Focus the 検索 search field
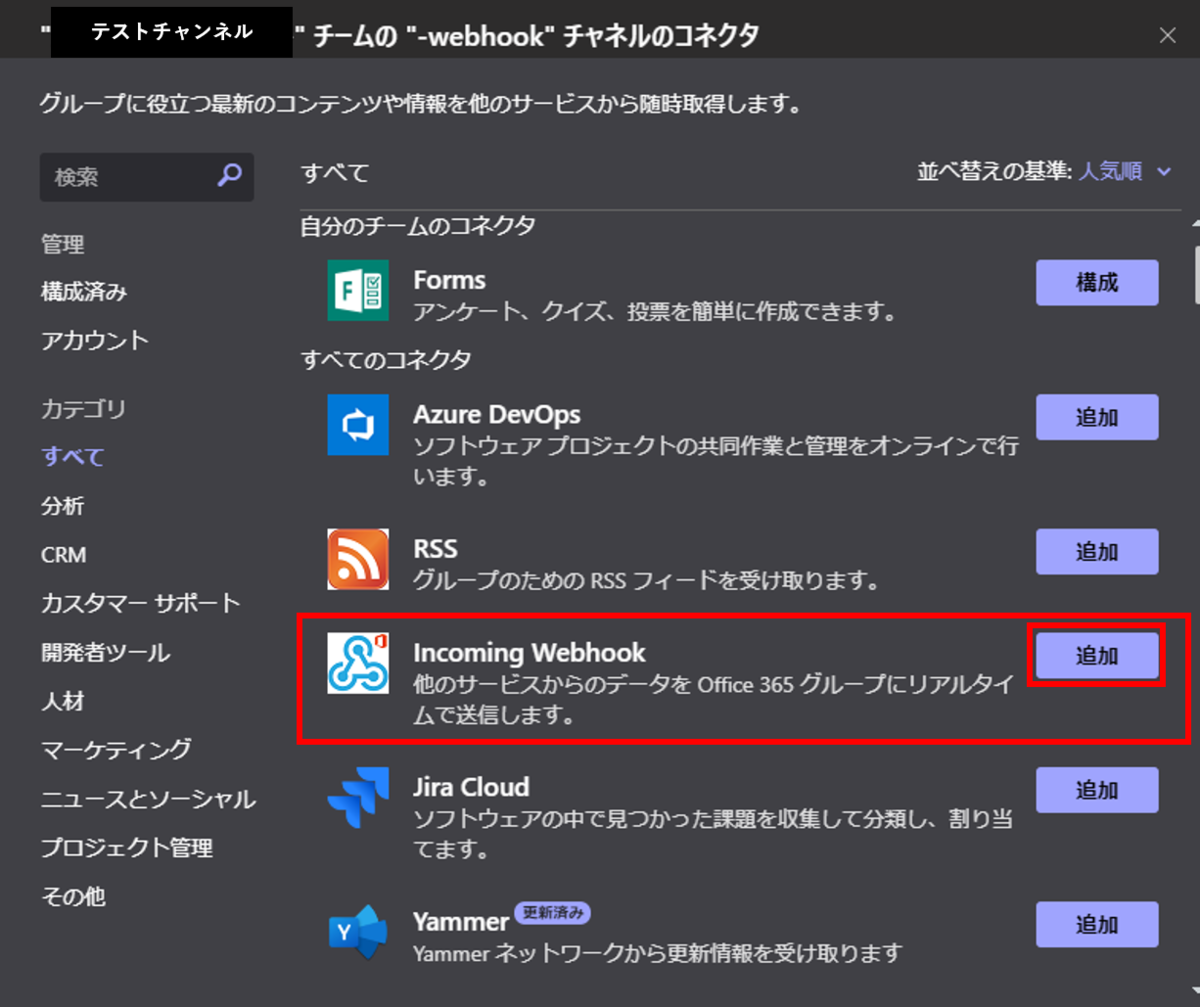Screen dimensions: 1200x1007 tap(146, 178)
